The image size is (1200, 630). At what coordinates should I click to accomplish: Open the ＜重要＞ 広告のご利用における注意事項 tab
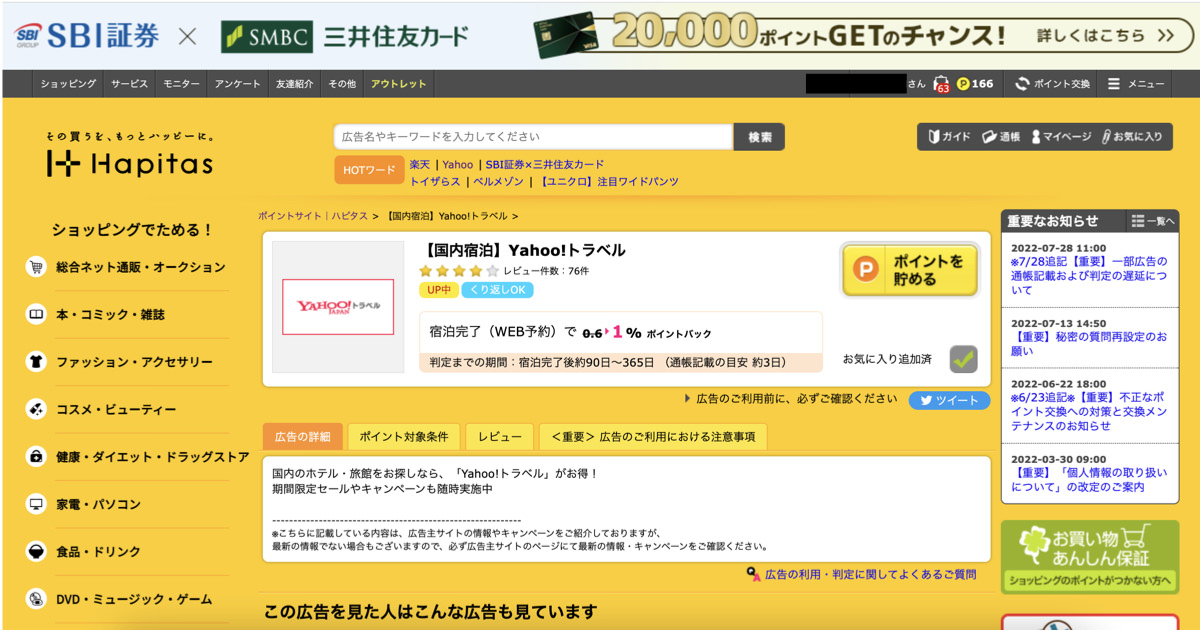tap(654, 437)
